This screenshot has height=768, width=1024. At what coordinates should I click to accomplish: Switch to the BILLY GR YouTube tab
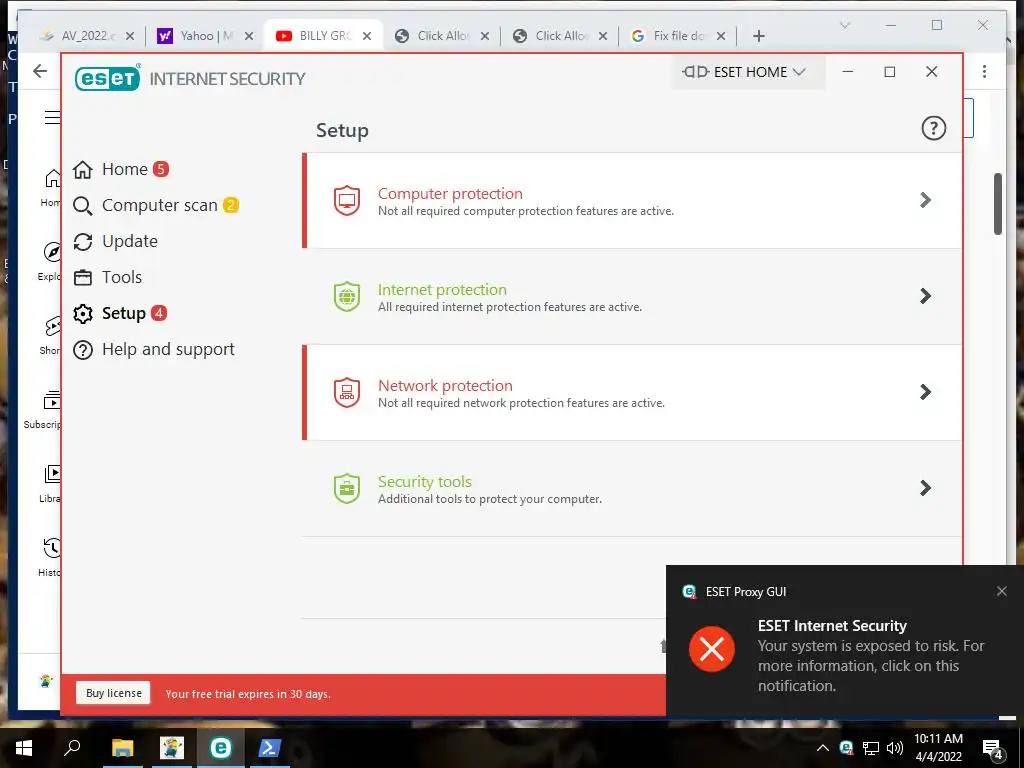pos(325,36)
